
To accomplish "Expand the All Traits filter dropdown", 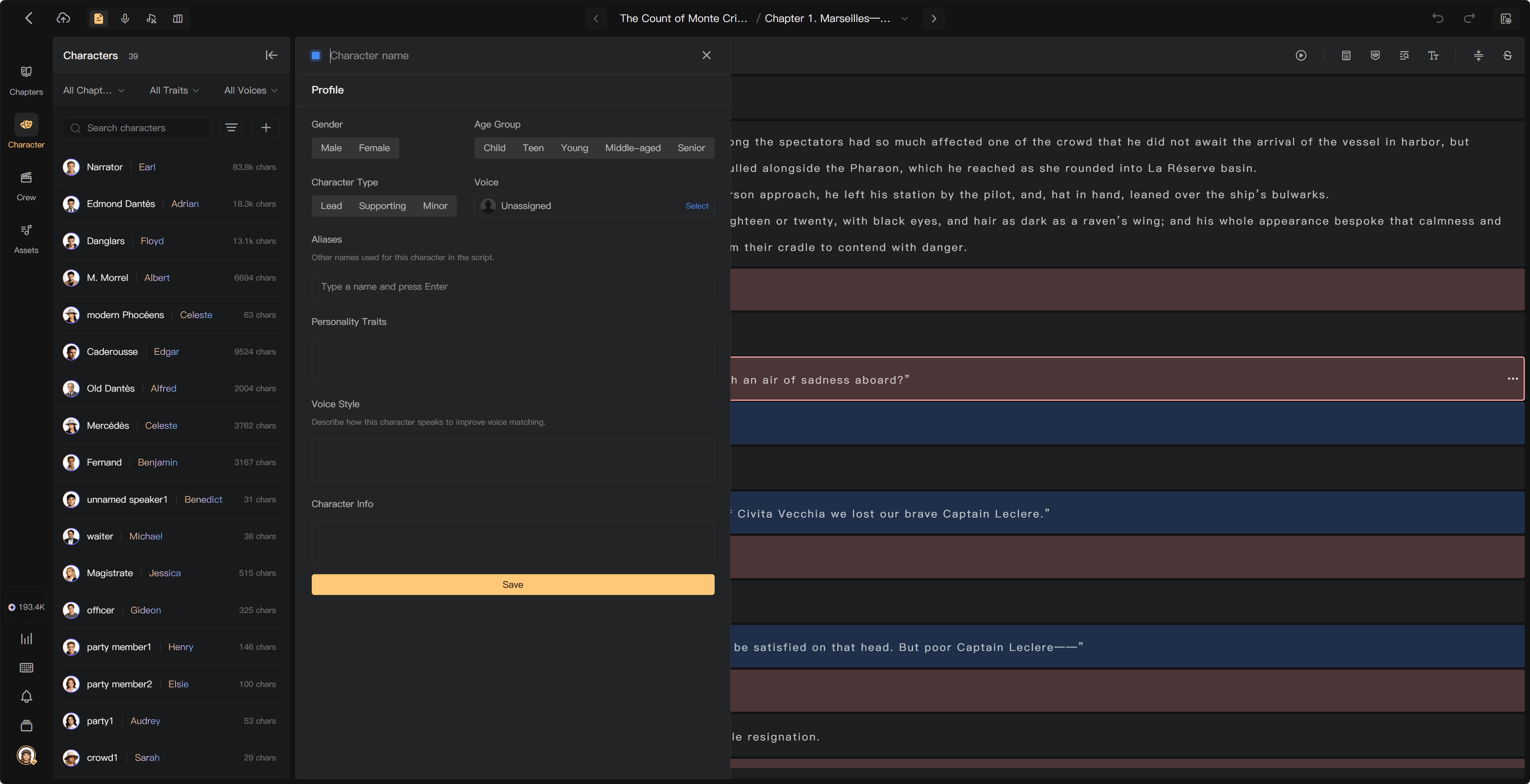I will (x=174, y=90).
